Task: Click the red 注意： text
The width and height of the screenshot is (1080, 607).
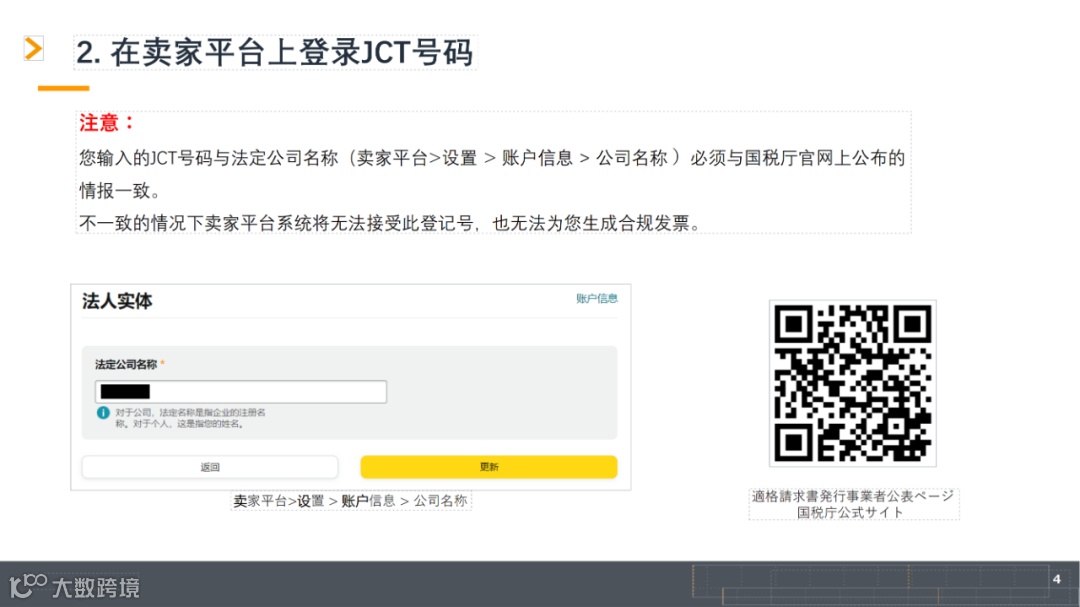Action: tap(107, 123)
